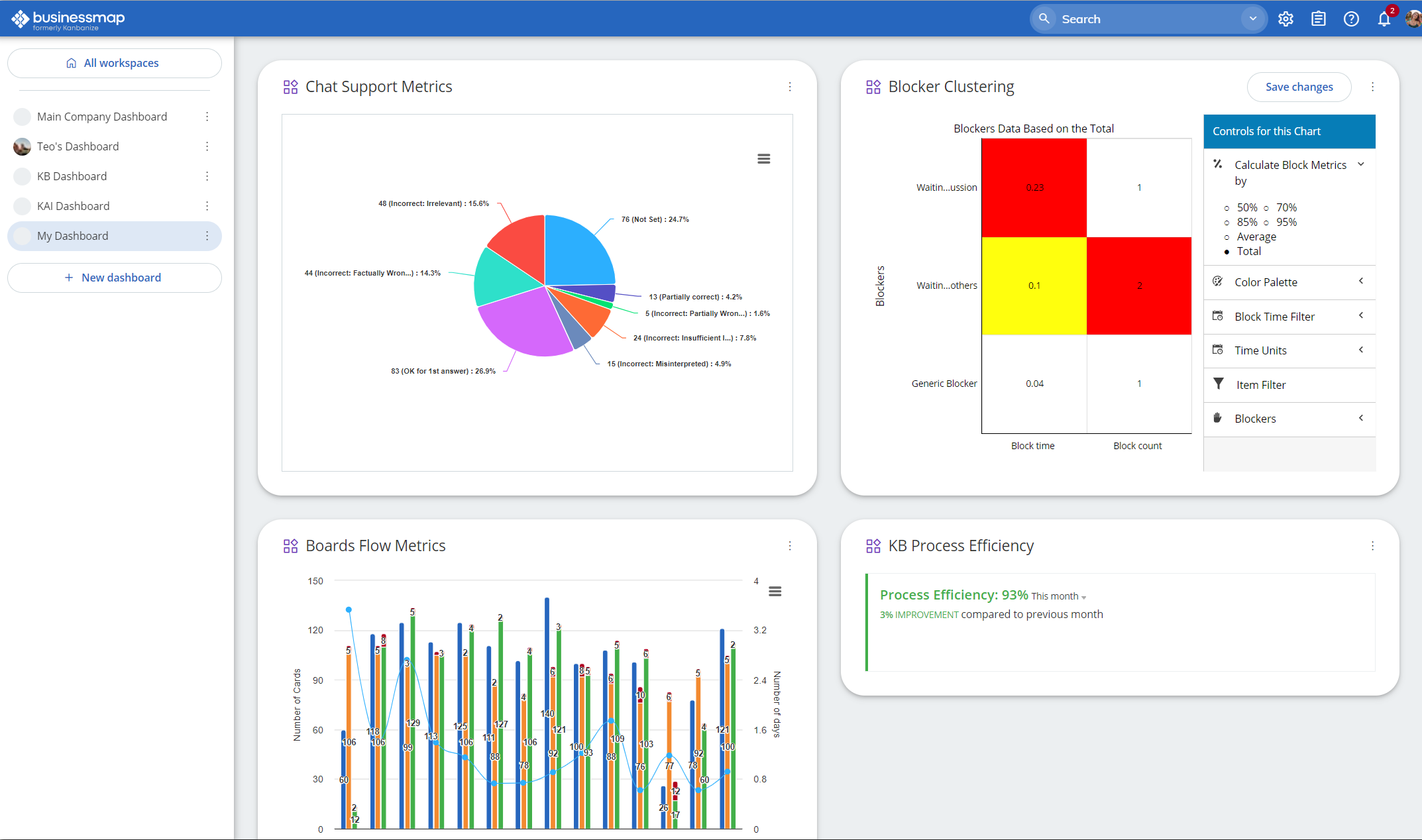Click the Save changes button
The width and height of the screenshot is (1422, 840).
(x=1298, y=87)
